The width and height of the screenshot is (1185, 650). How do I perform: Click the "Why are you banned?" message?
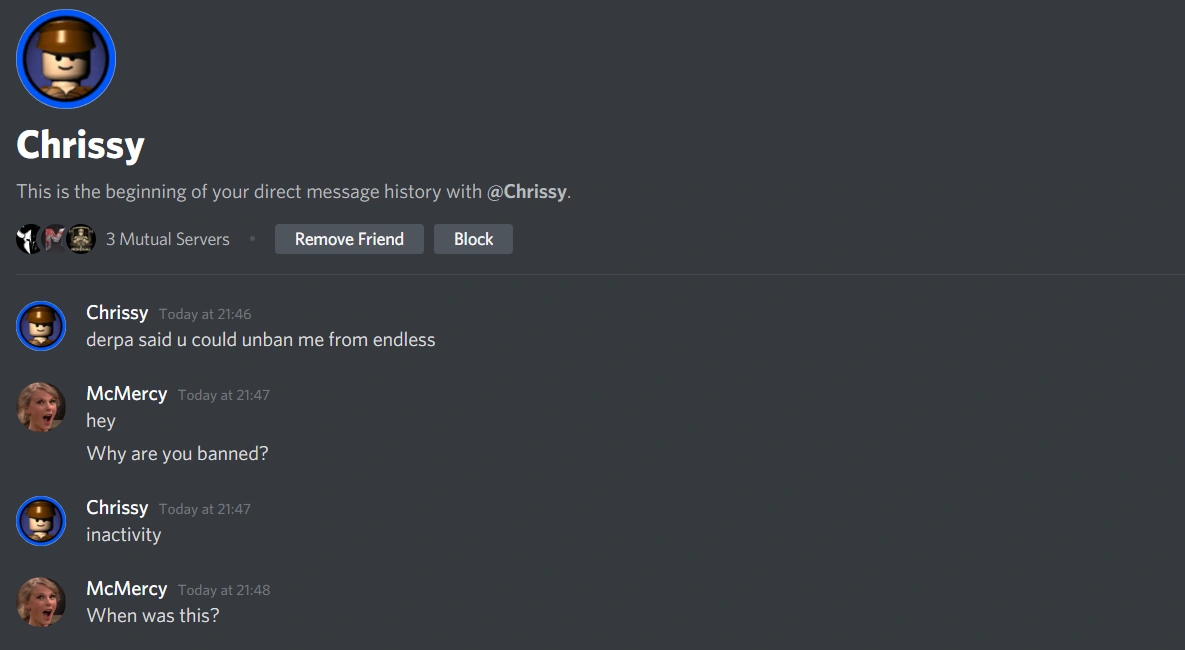tap(178, 454)
